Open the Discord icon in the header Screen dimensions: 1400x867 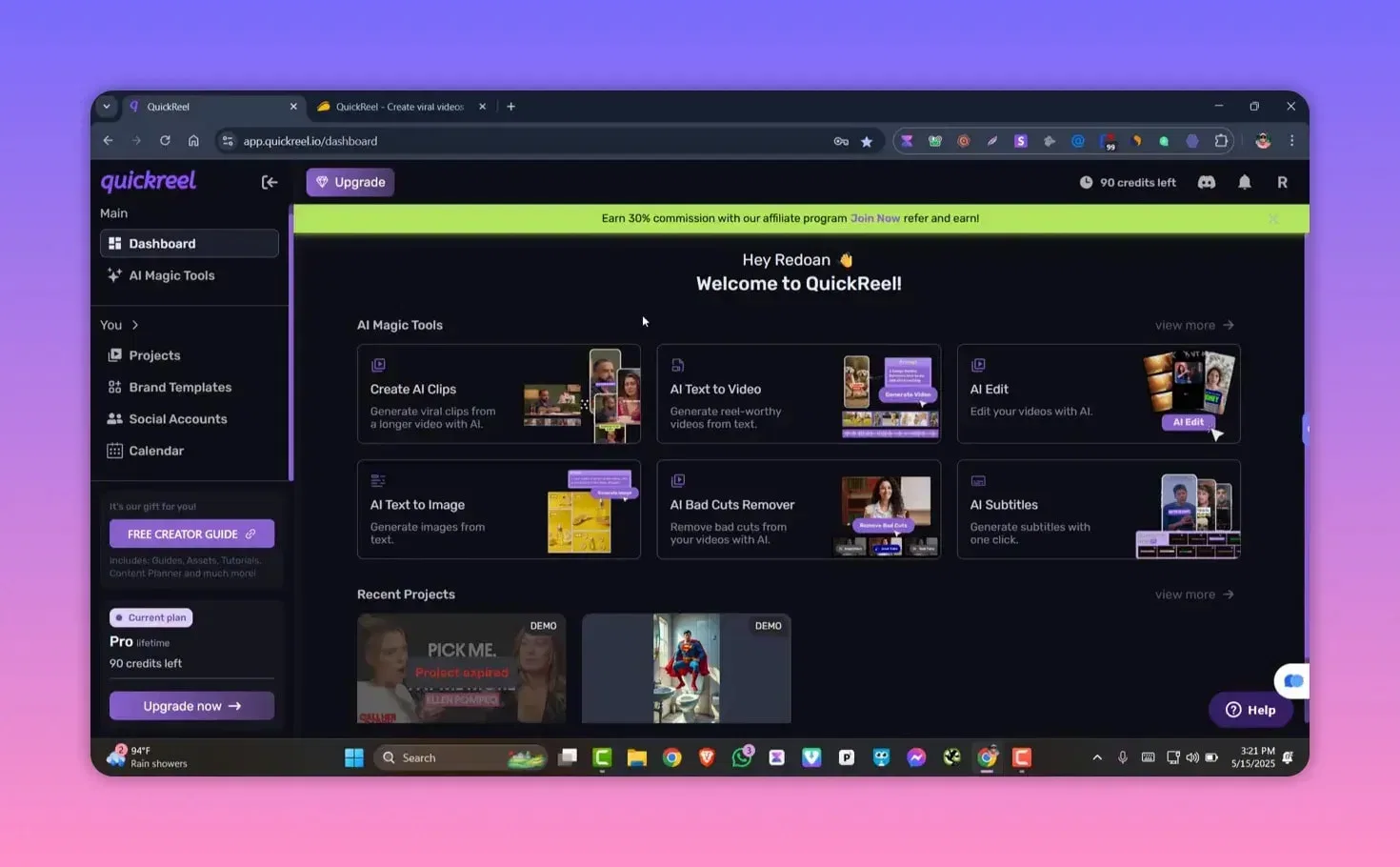pos(1206,182)
